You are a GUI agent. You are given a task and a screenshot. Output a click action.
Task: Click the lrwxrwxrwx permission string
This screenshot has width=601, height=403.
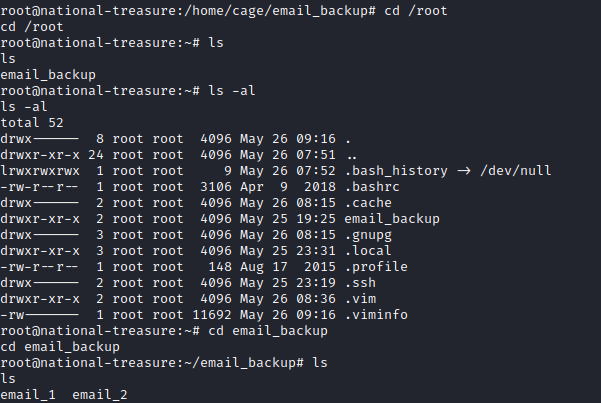[x=40, y=171]
